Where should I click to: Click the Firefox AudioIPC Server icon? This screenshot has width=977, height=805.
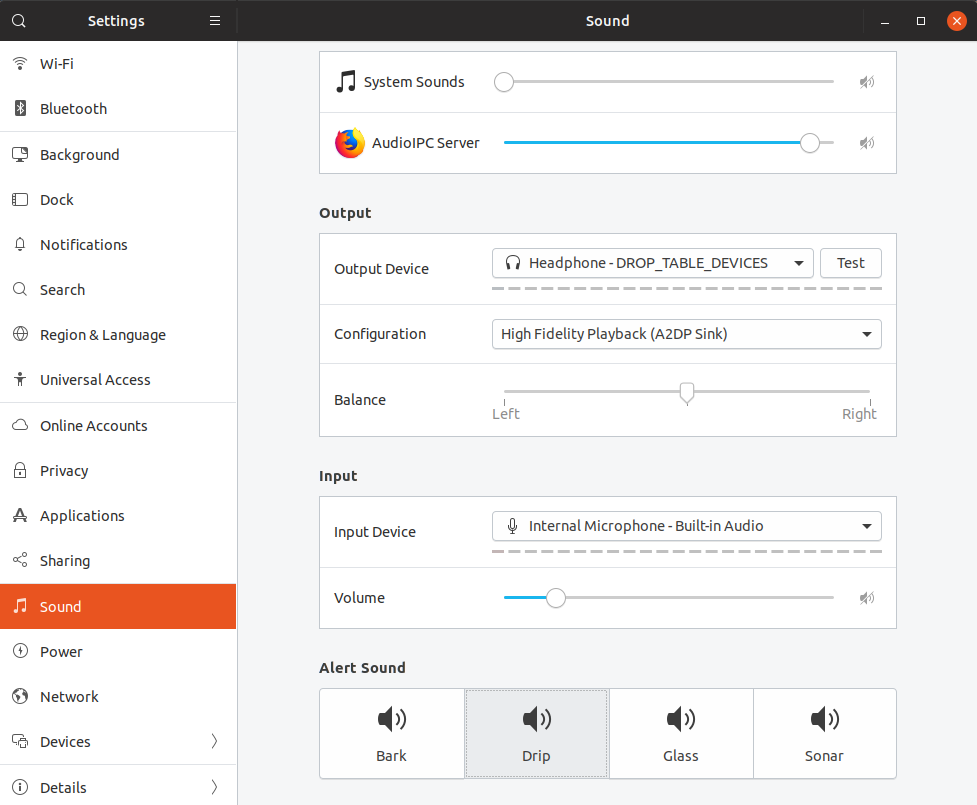tap(350, 143)
